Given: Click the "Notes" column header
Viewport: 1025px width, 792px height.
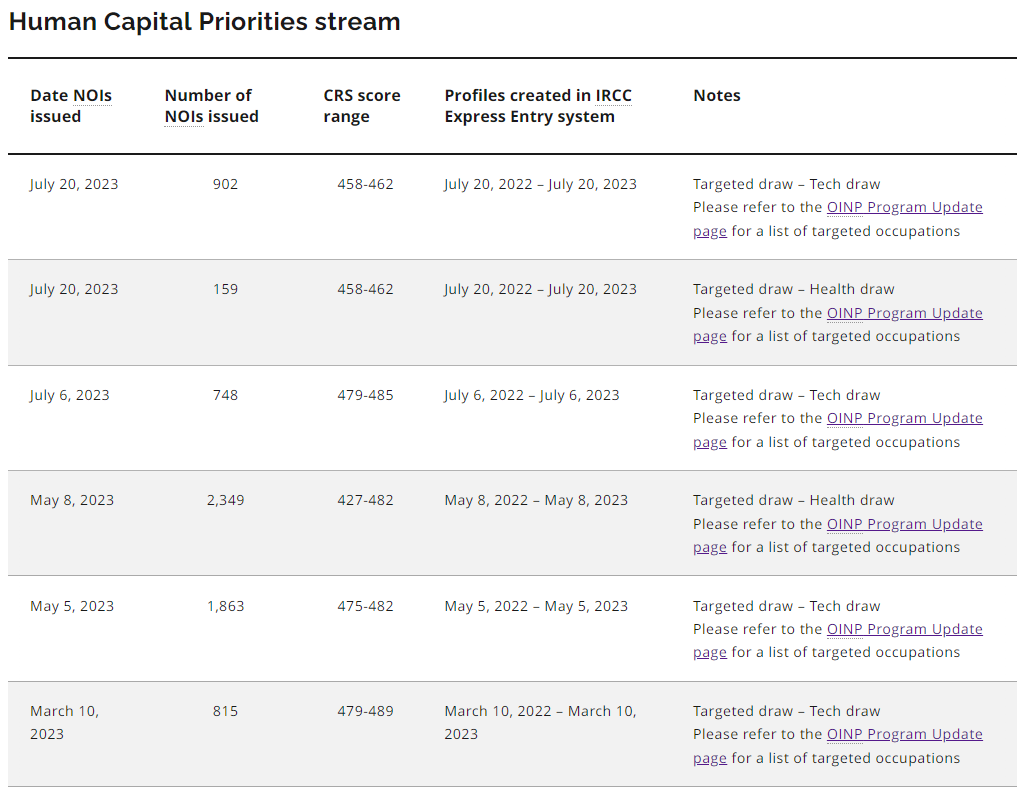Looking at the screenshot, I should pyautogui.click(x=717, y=96).
